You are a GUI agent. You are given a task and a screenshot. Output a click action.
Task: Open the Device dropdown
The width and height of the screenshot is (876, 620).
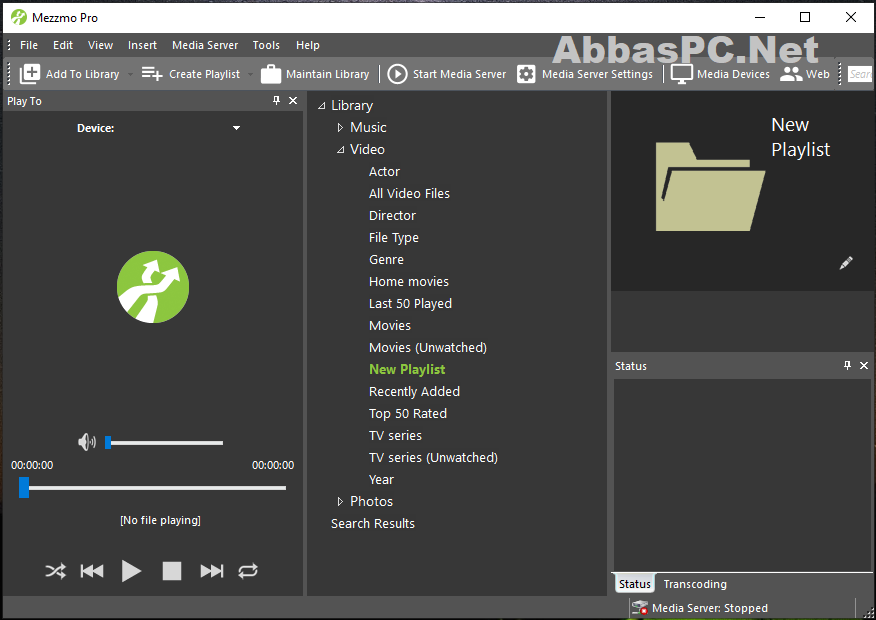coord(236,128)
